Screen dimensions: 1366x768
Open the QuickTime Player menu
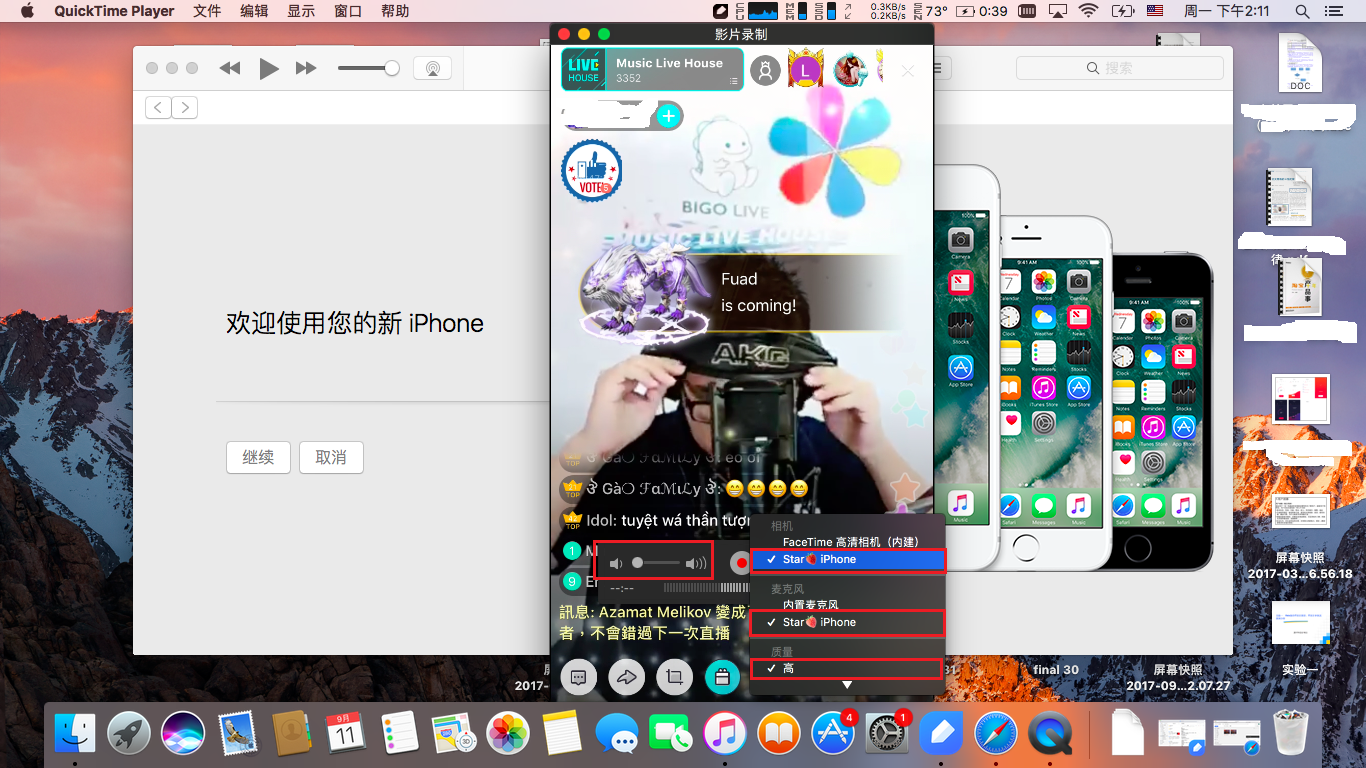pos(114,11)
